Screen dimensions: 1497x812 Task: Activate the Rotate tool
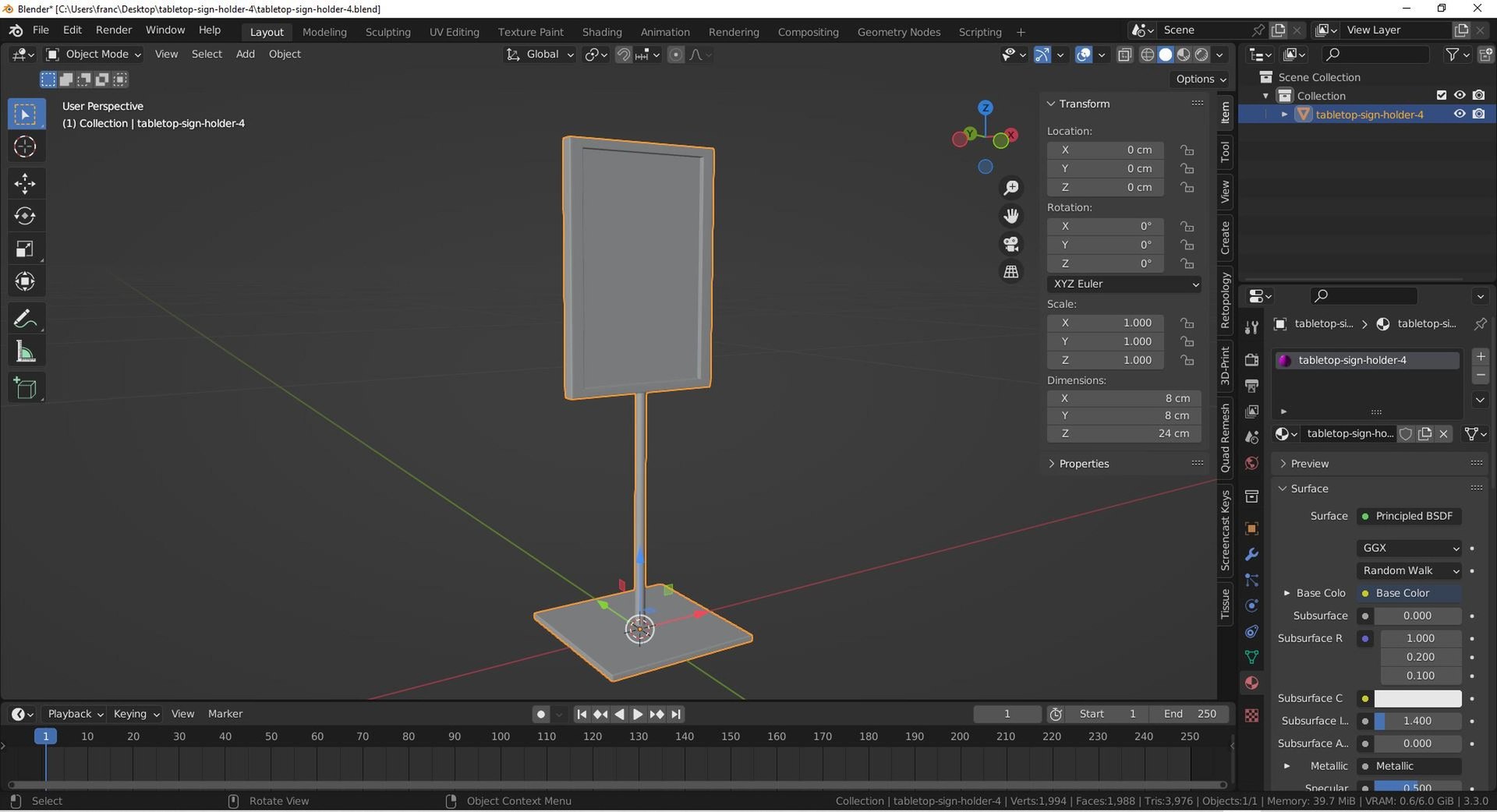point(25,216)
